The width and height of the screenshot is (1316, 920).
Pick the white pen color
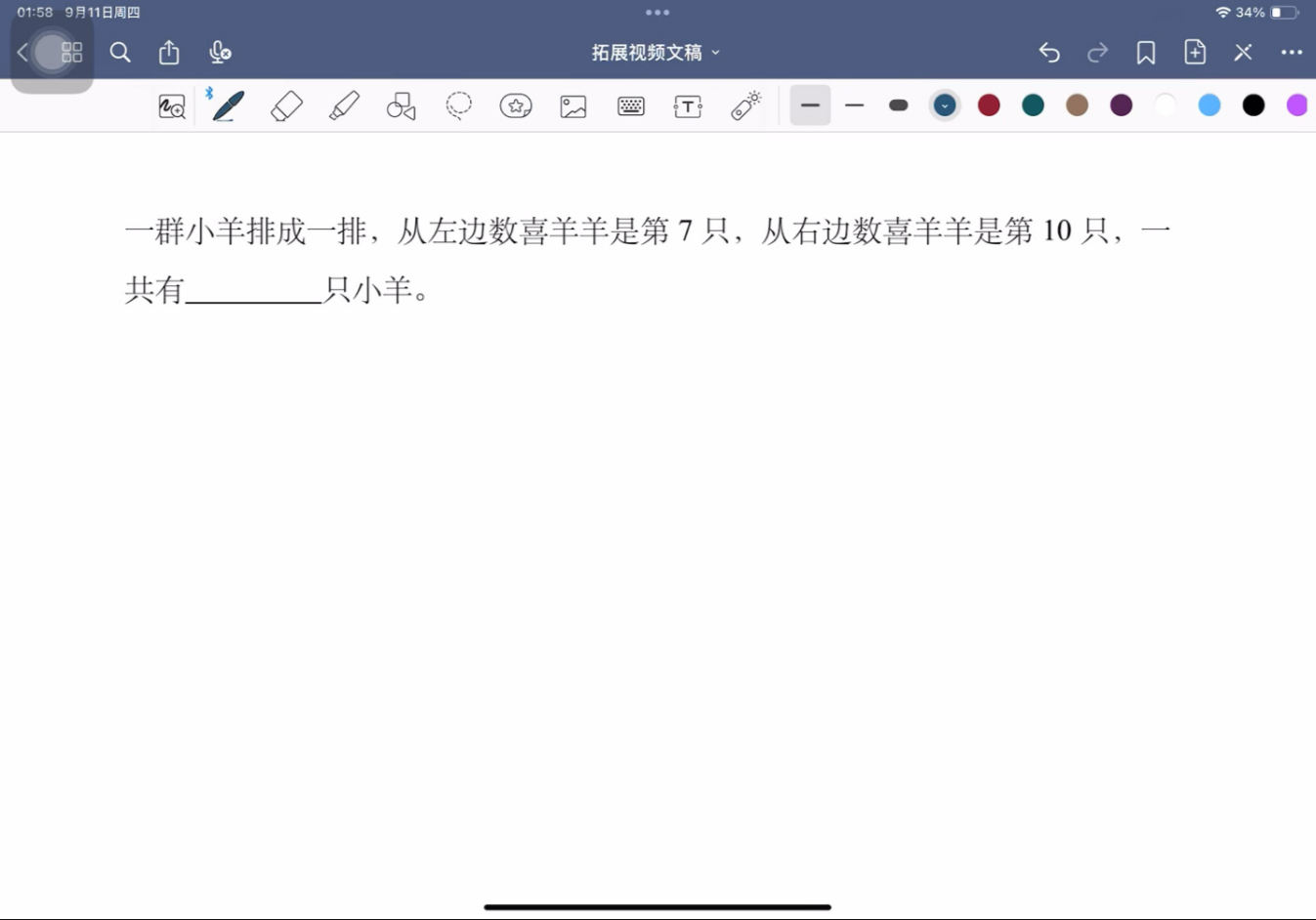pos(1166,105)
